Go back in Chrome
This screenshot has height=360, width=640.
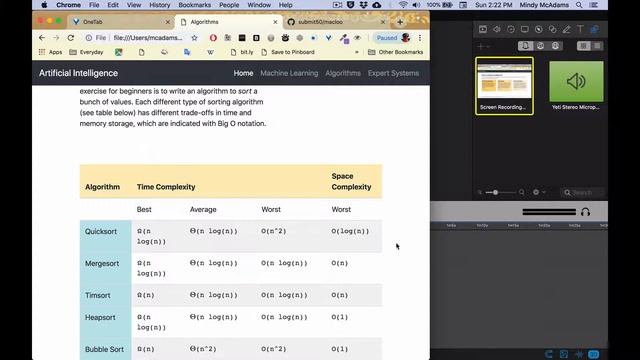point(42,38)
